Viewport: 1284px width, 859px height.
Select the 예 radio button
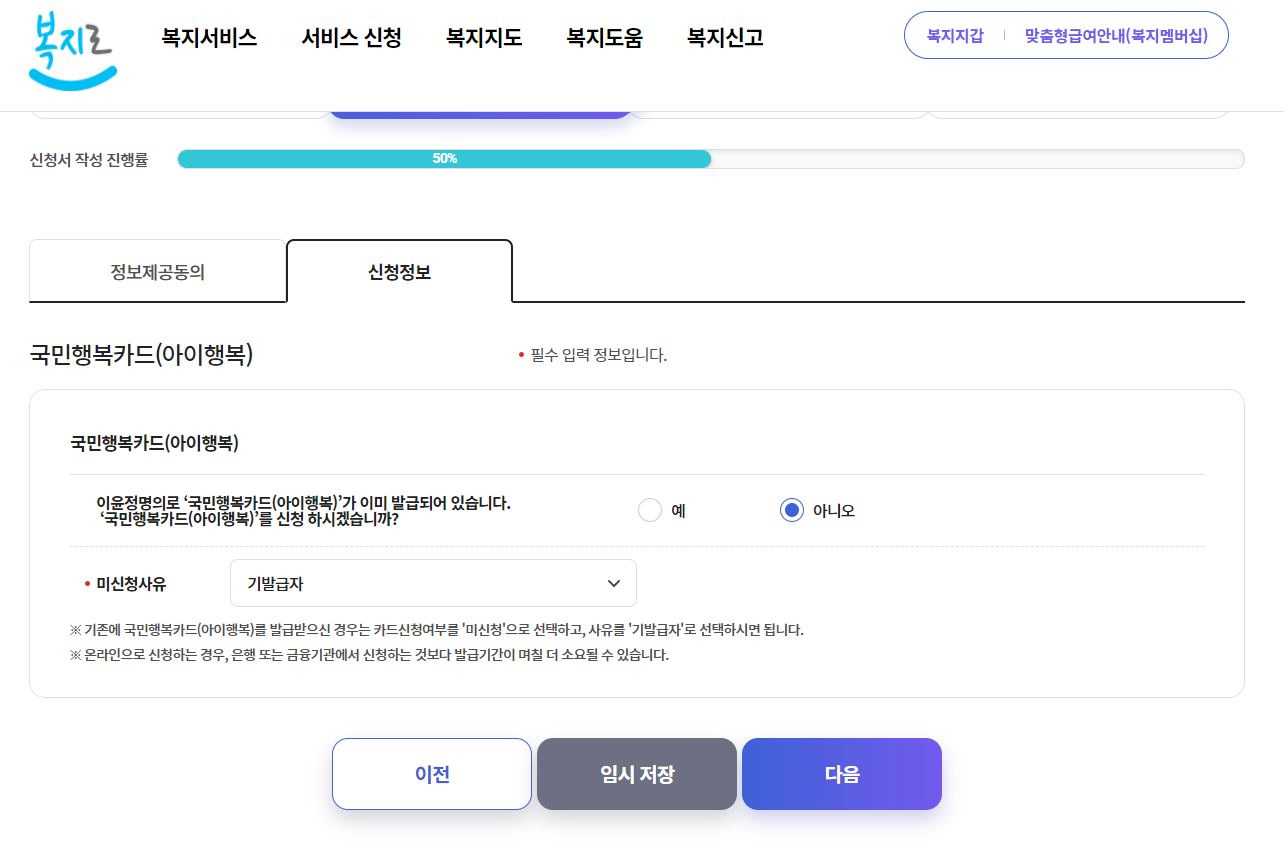point(650,510)
